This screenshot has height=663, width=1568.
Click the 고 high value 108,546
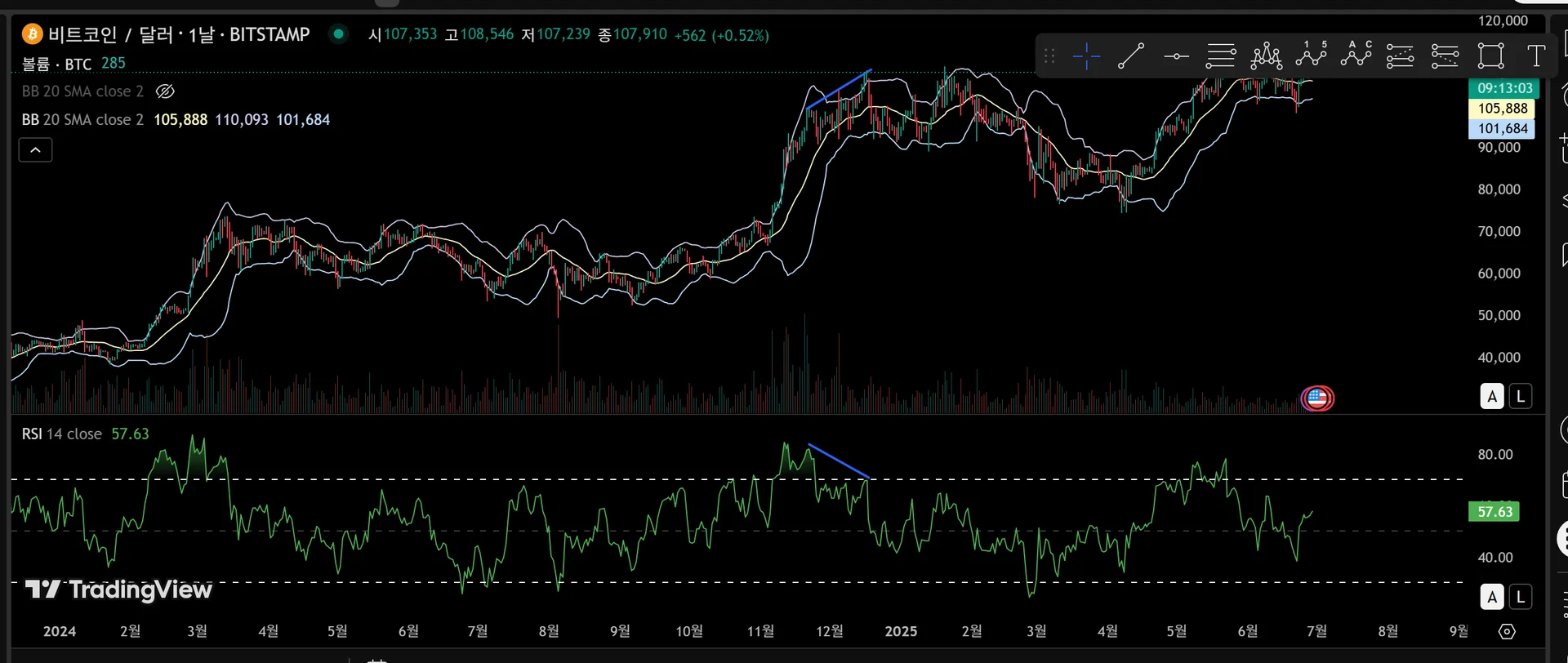click(x=487, y=34)
